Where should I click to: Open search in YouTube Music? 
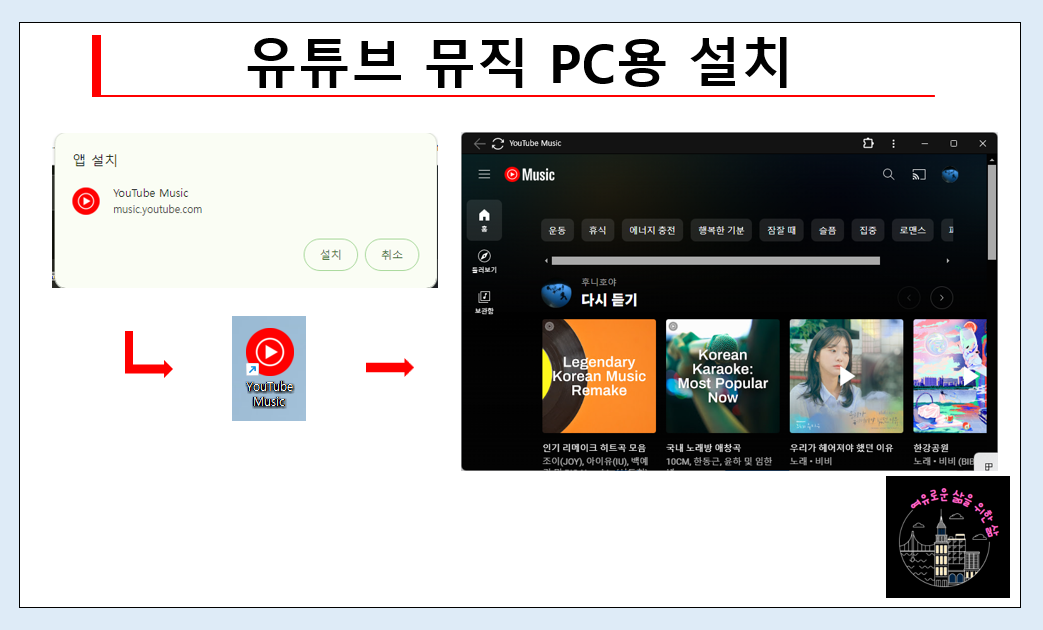889,174
